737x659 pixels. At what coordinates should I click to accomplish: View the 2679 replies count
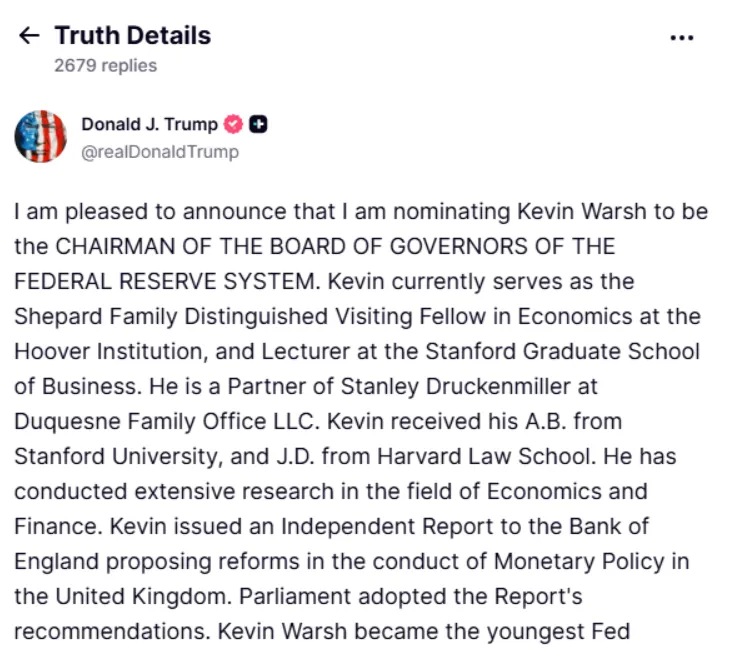[105, 66]
